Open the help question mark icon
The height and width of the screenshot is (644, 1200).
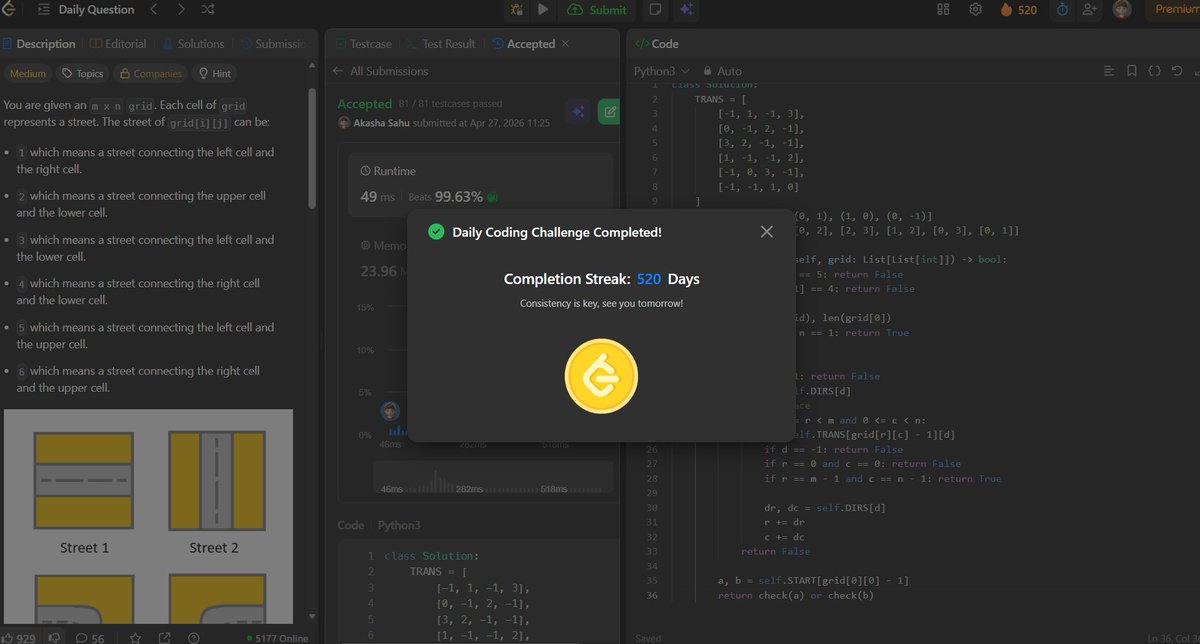point(193,638)
